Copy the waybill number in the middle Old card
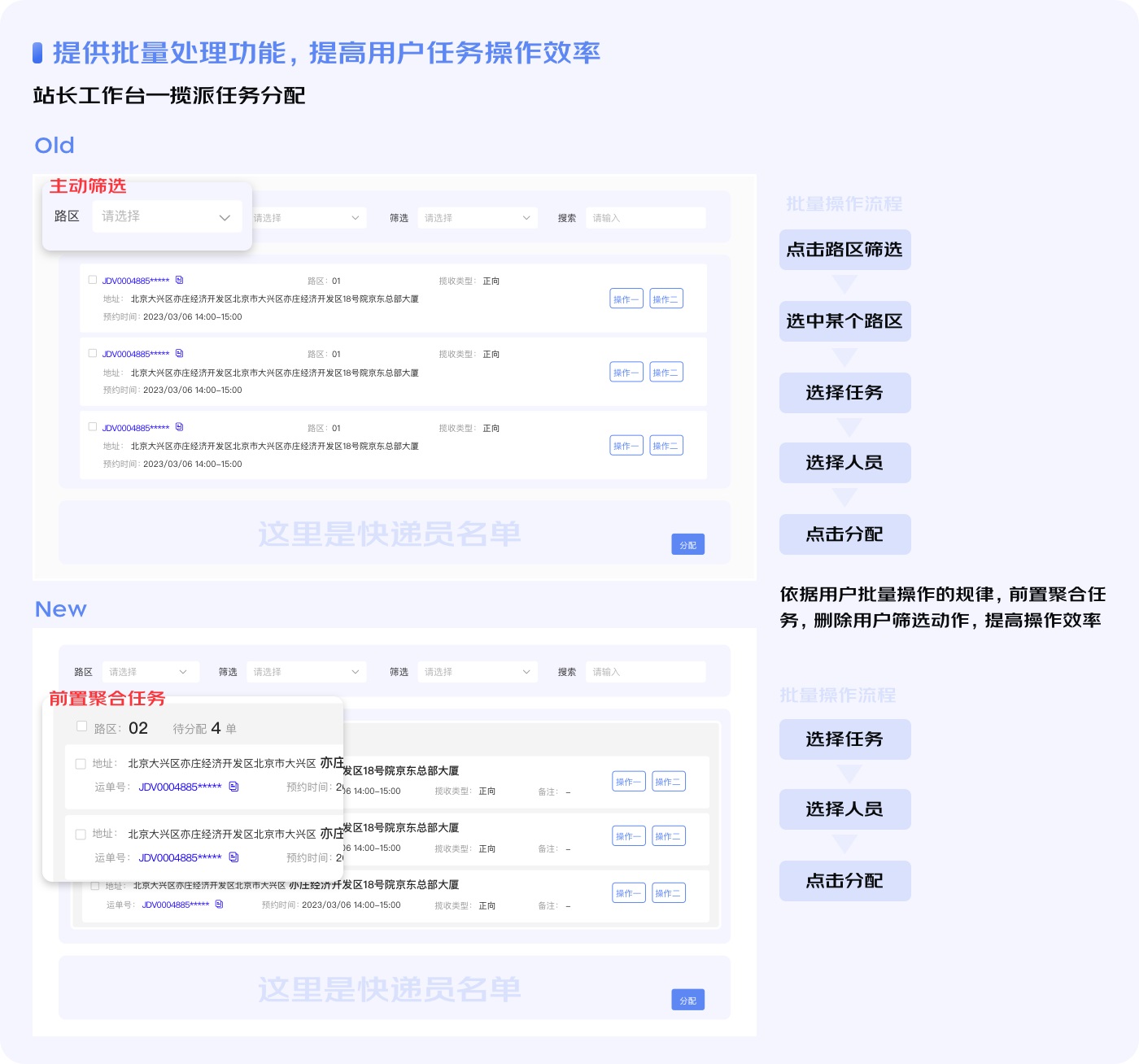 pyautogui.click(x=179, y=353)
